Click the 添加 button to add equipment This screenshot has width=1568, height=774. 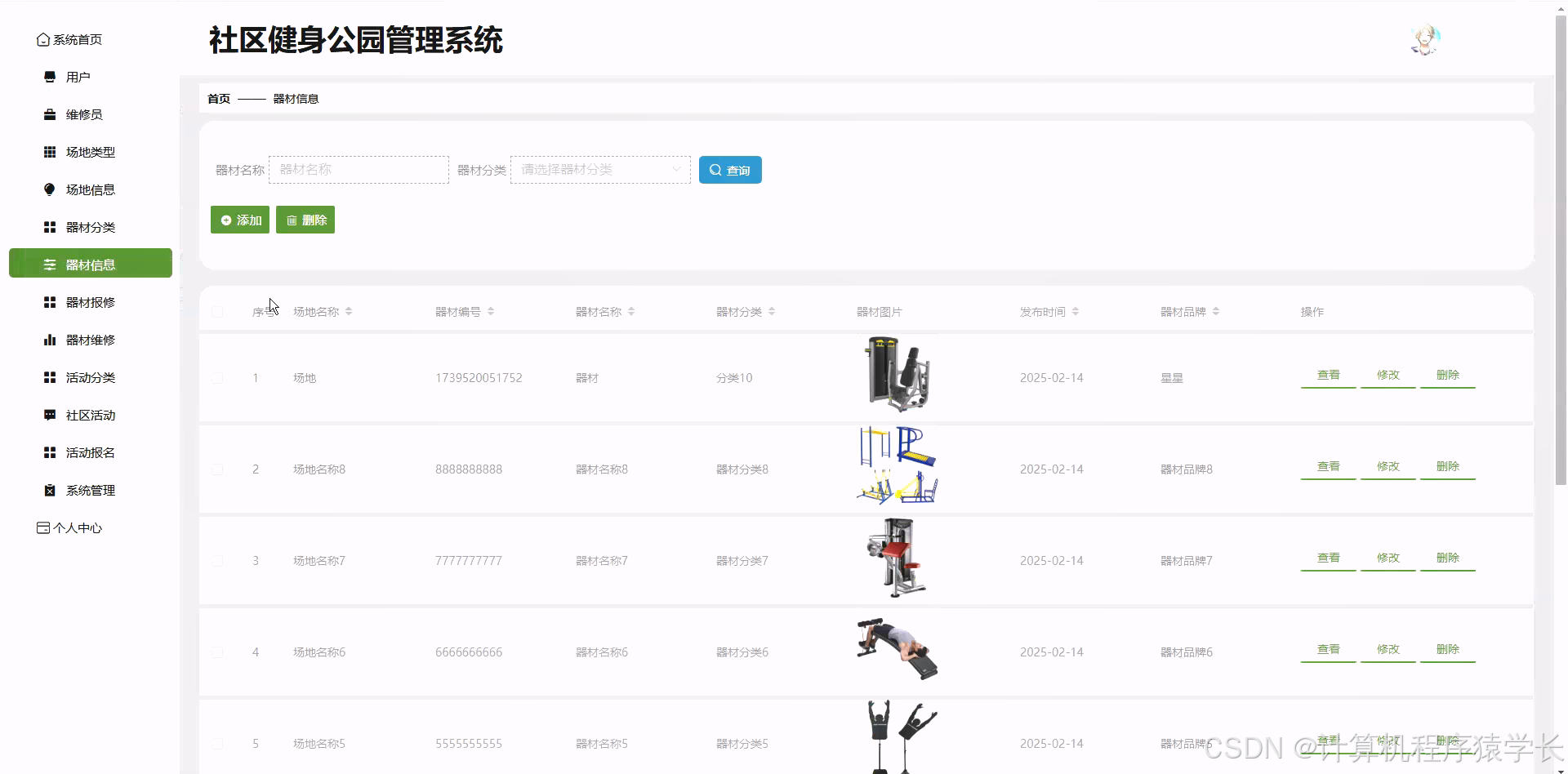239,220
